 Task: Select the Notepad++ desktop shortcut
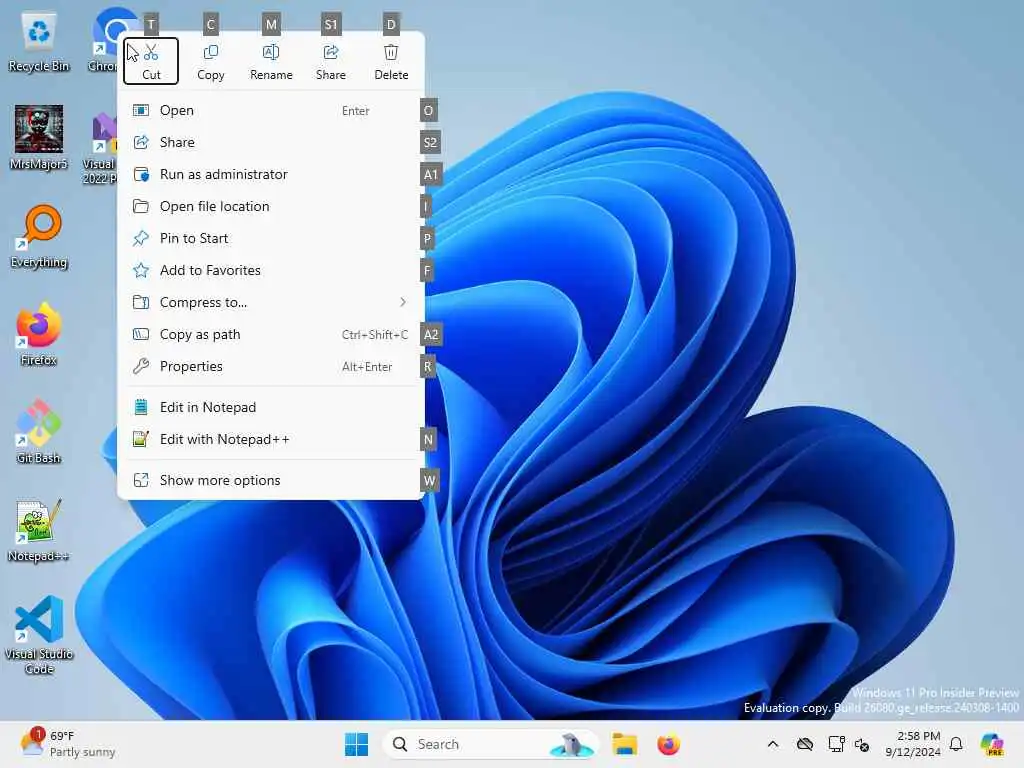(39, 530)
